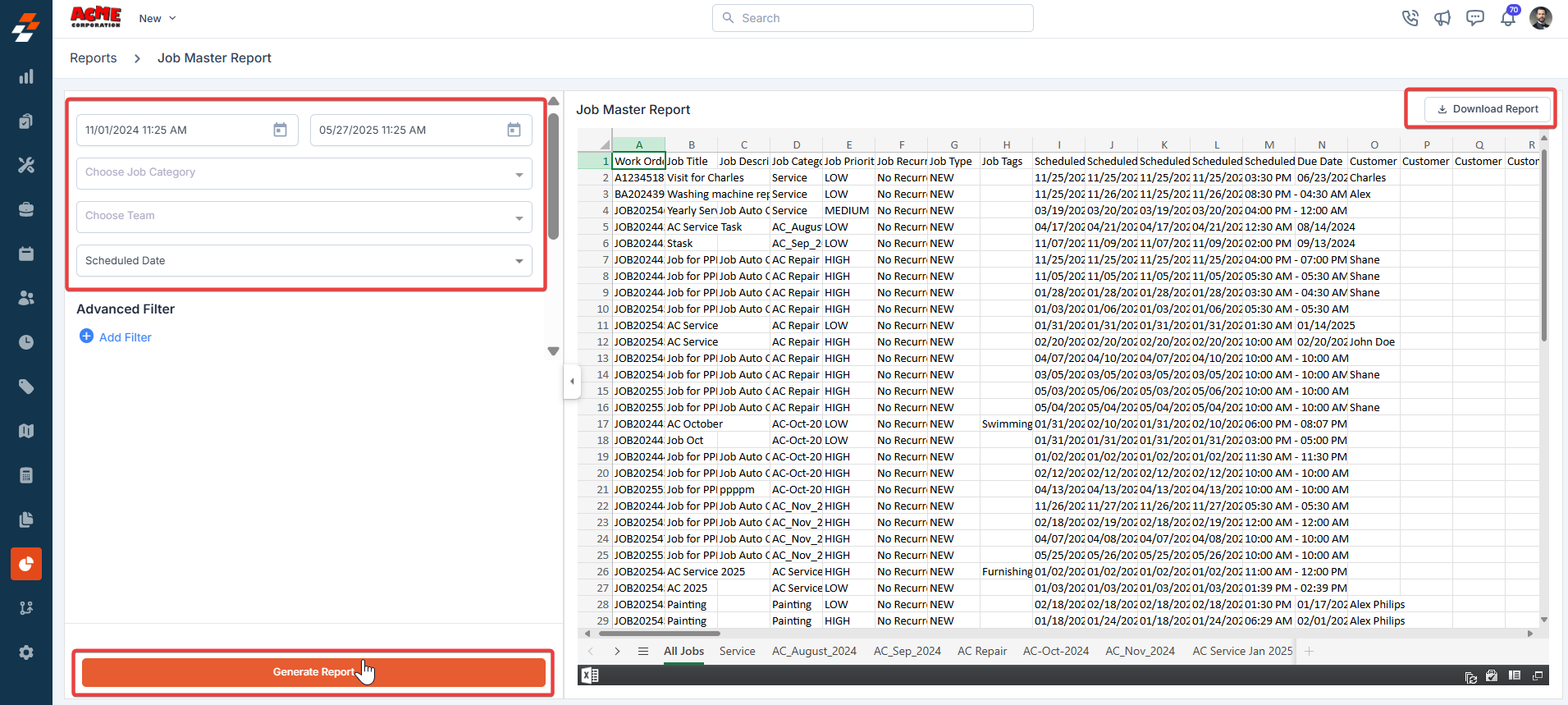The width and height of the screenshot is (1568, 705).
Task: Expand the New dropdown in header
Action: 158,18
